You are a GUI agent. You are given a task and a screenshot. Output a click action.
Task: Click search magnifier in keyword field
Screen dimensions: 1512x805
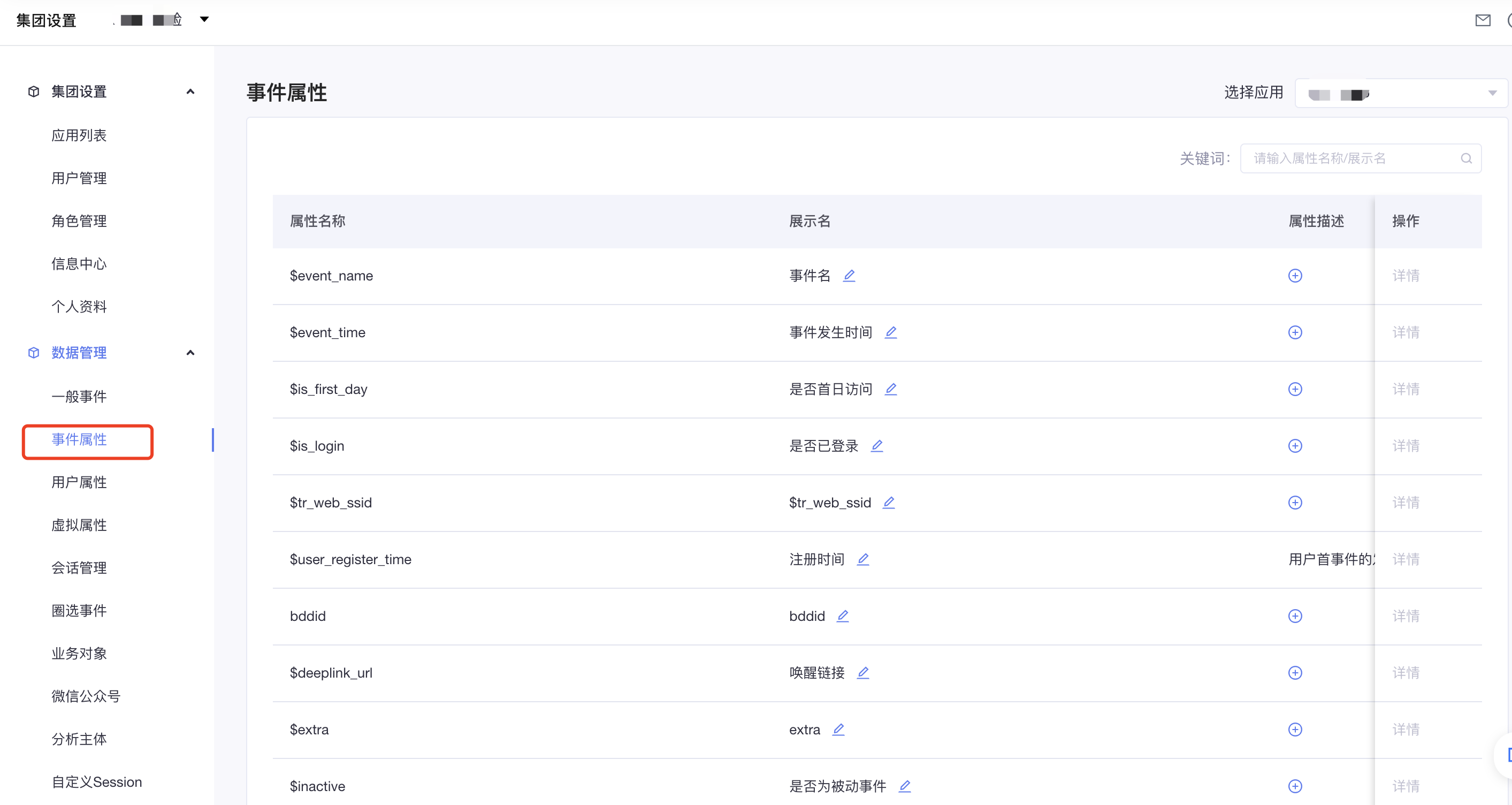(1465, 158)
